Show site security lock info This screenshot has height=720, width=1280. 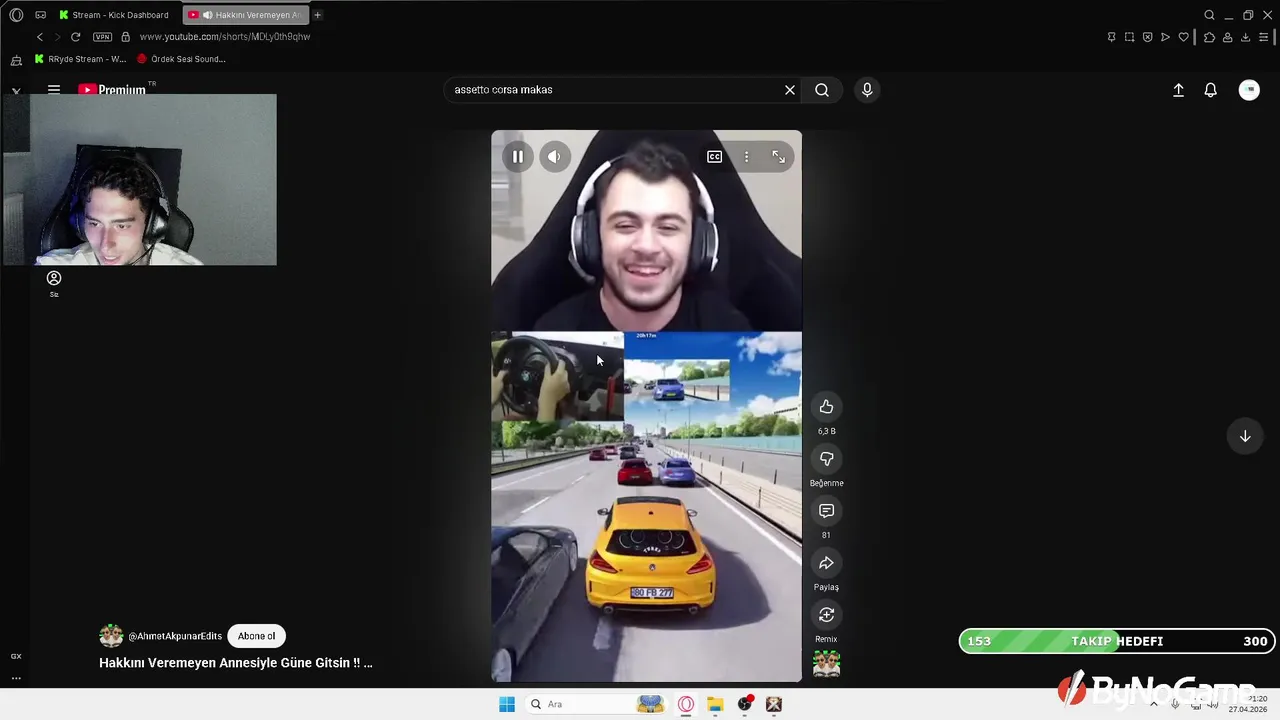125,37
